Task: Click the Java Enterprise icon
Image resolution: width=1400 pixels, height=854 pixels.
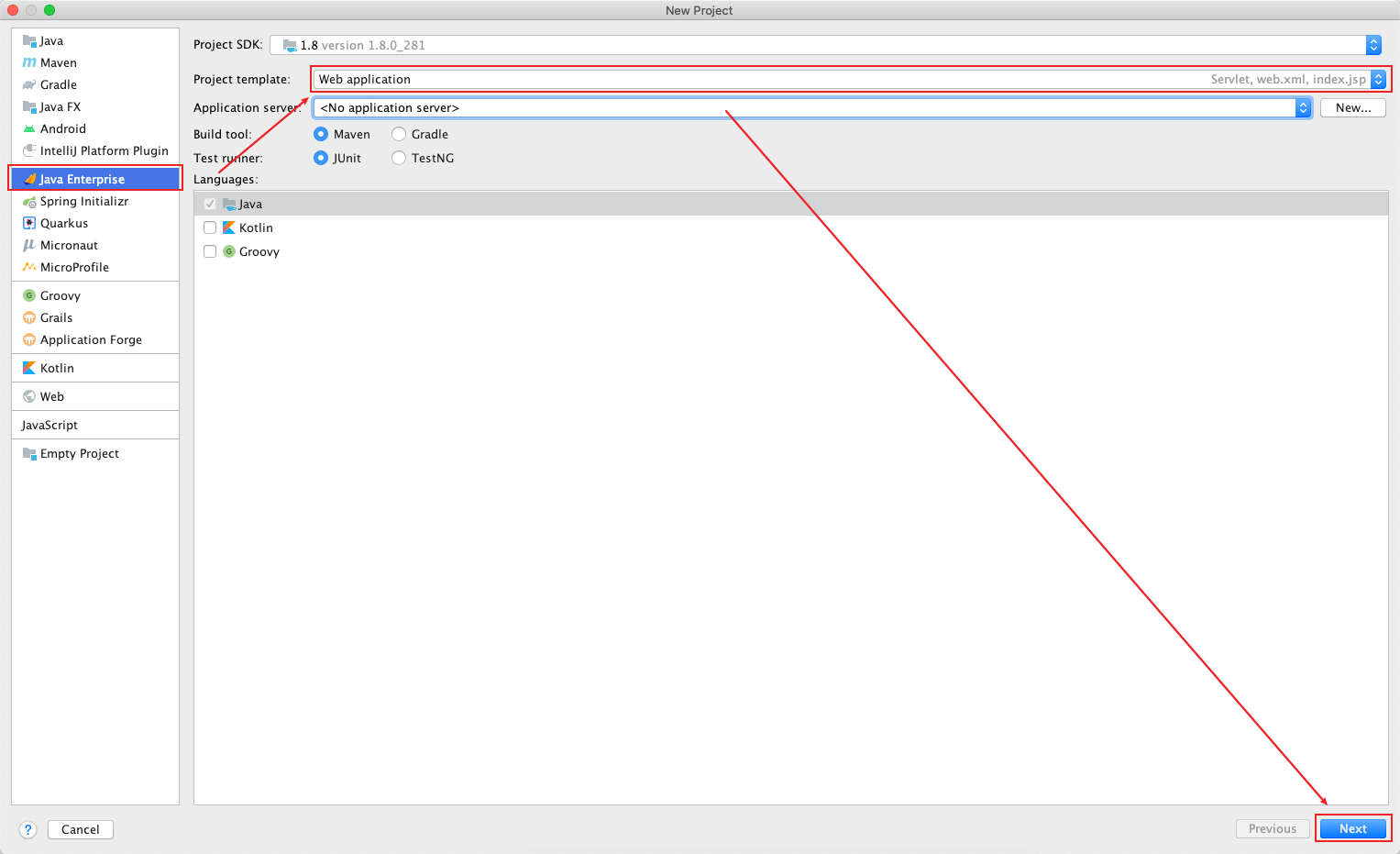Action: point(29,179)
